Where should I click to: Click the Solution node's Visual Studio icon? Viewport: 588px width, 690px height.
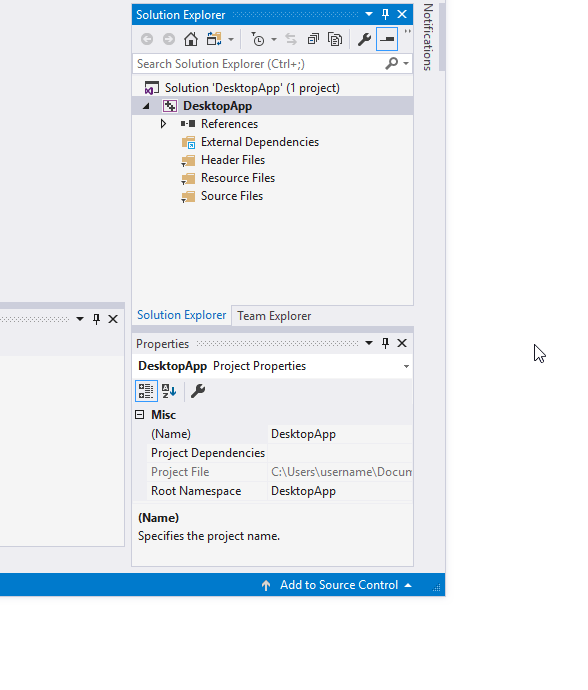pos(151,88)
